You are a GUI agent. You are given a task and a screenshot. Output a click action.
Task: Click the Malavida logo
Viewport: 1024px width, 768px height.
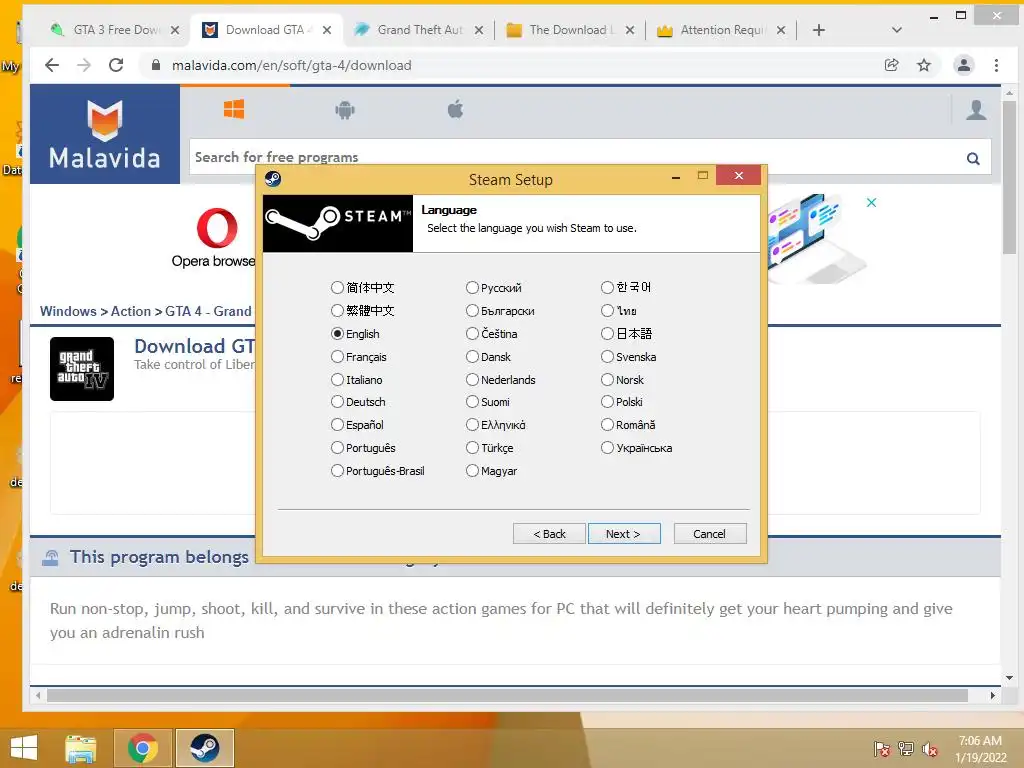tap(105, 135)
